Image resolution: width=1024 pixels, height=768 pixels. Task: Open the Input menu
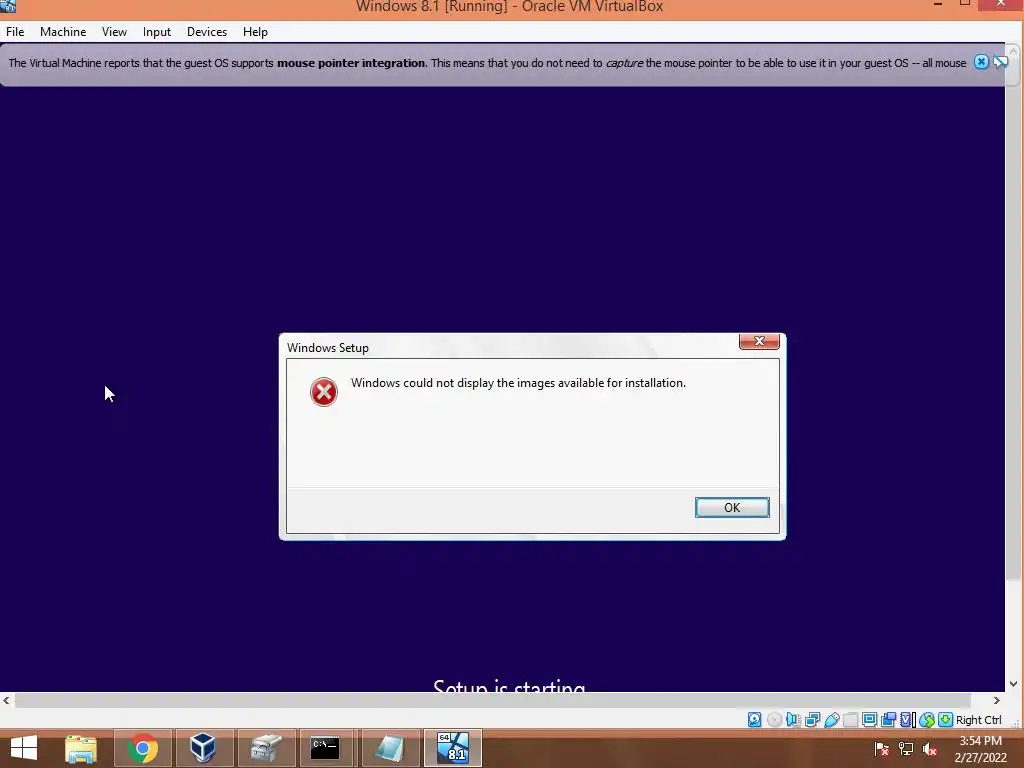pos(157,31)
